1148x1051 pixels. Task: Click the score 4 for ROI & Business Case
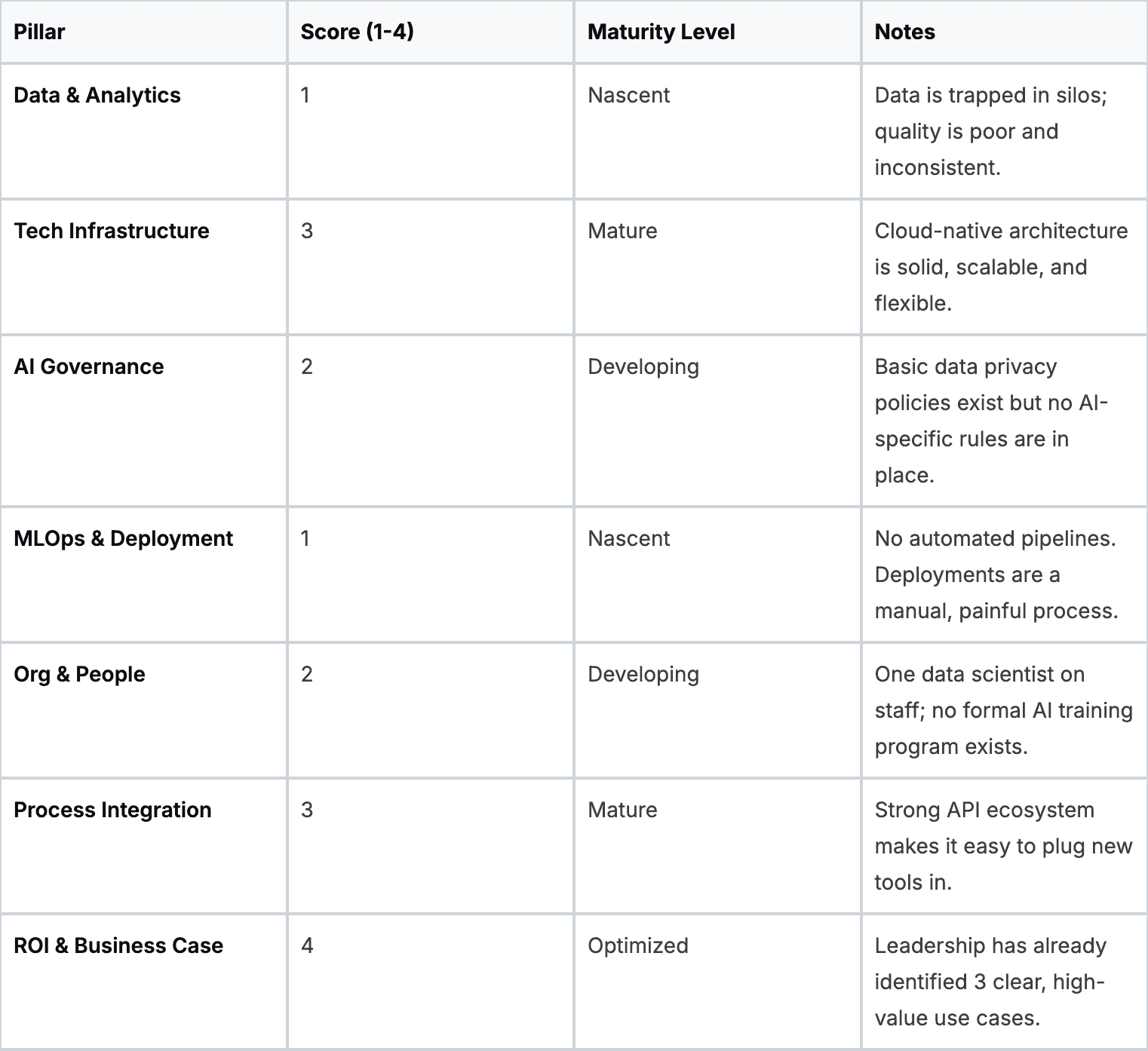(307, 945)
